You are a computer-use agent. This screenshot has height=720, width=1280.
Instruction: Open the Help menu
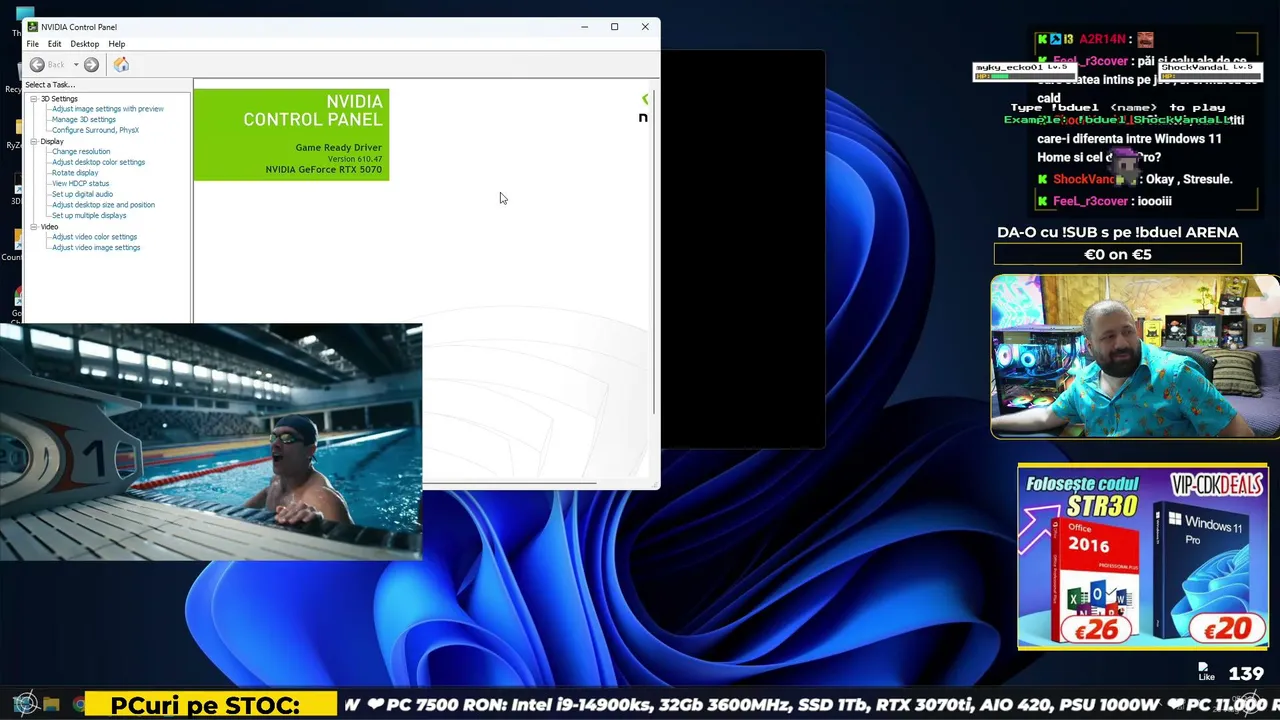pos(117,44)
